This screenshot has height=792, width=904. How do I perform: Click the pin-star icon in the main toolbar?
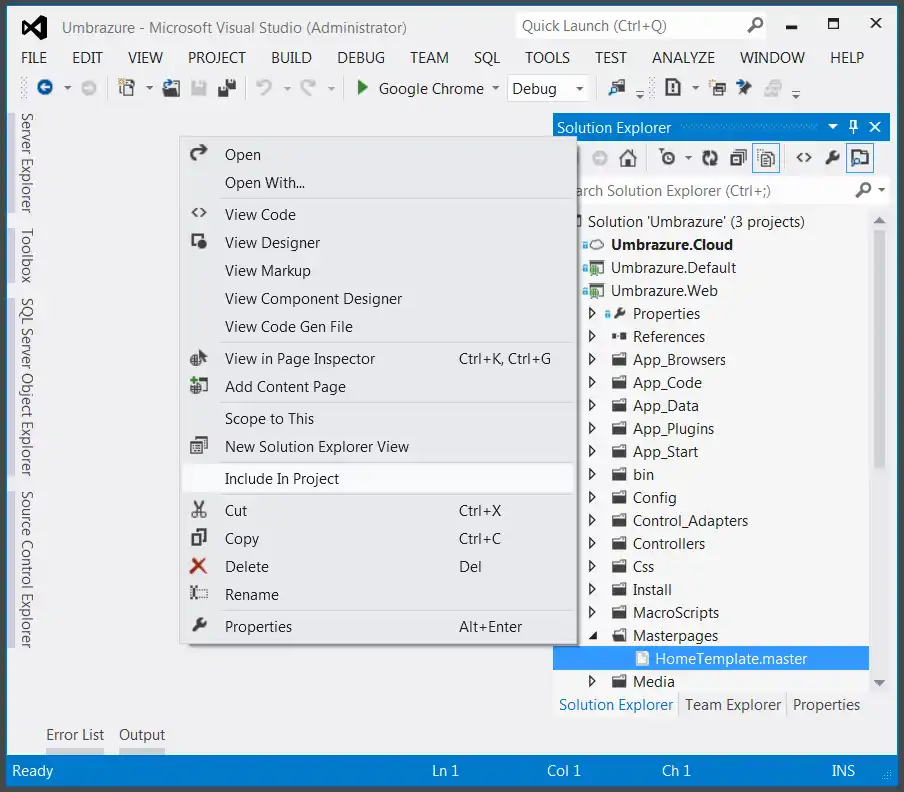click(x=744, y=88)
